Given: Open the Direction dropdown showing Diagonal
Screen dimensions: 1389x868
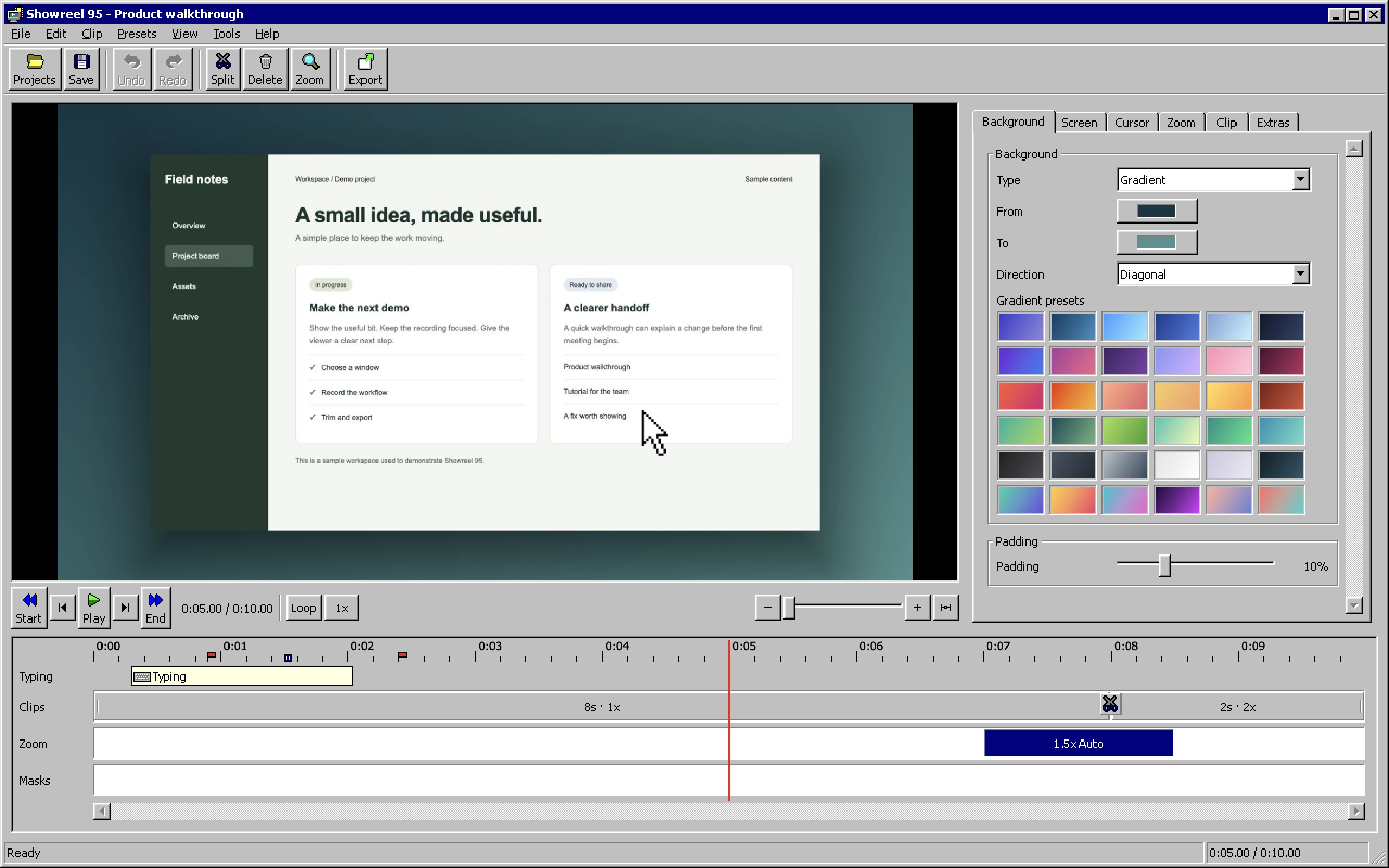Looking at the screenshot, I should 1213,275.
